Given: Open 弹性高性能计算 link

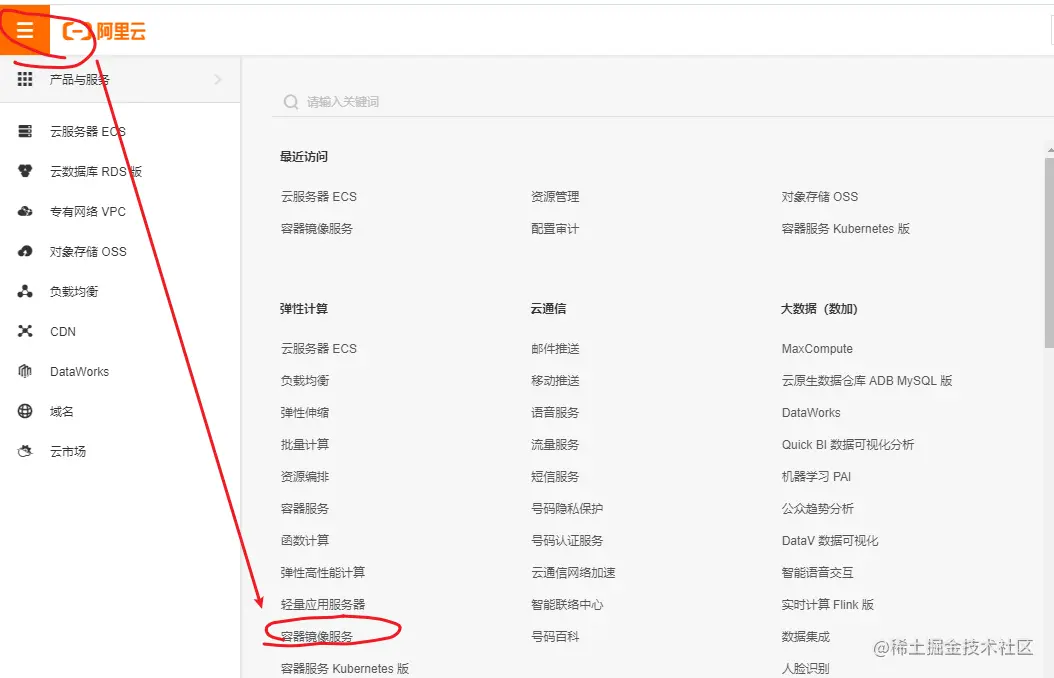Looking at the screenshot, I should pos(323,572).
